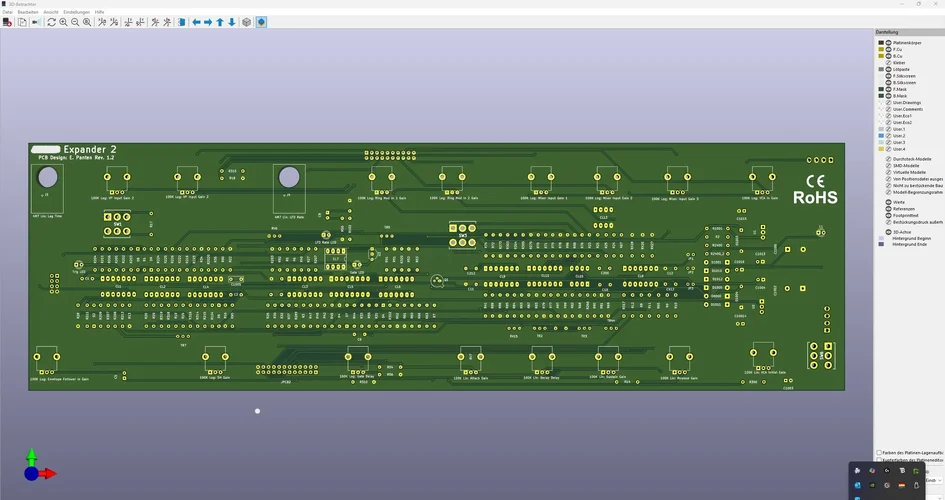Toggle visibility of Platinenkörper layer
This screenshot has width=945, height=500.
888,43
